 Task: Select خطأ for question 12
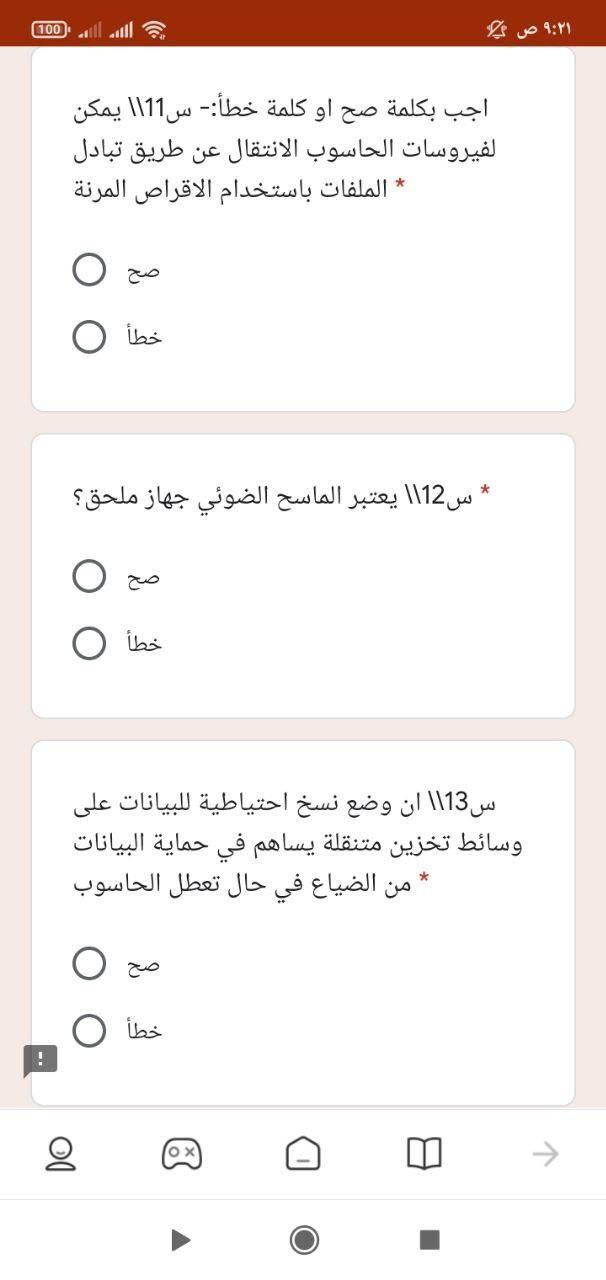coord(89,643)
